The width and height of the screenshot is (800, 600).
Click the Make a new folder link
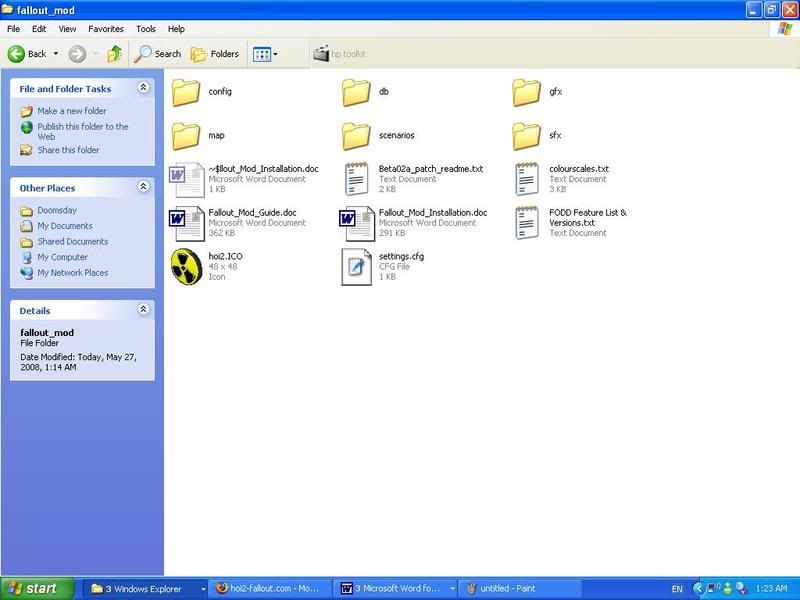point(71,111)
